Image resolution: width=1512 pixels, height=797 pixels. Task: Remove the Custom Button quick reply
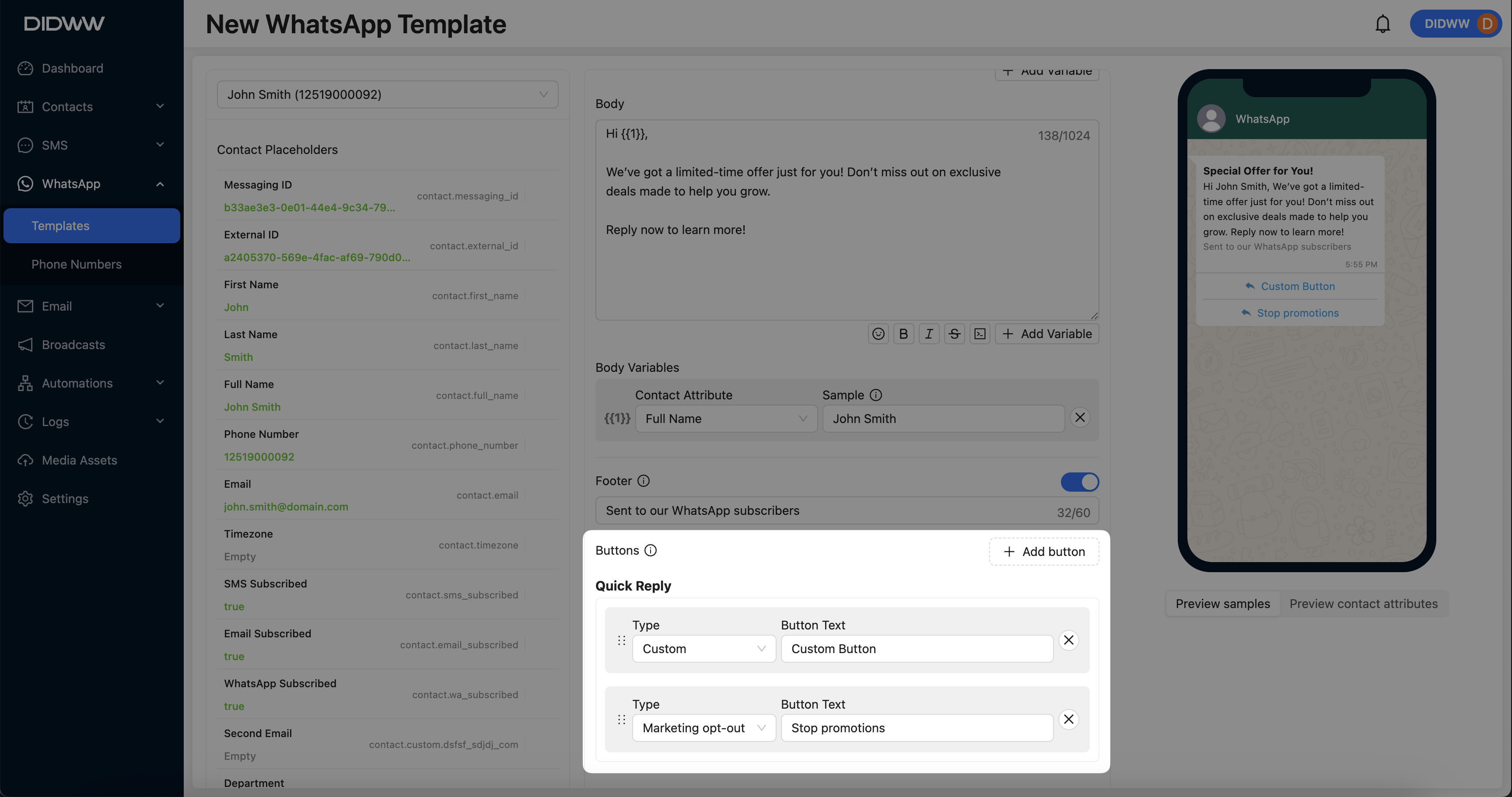point(1068,640)
